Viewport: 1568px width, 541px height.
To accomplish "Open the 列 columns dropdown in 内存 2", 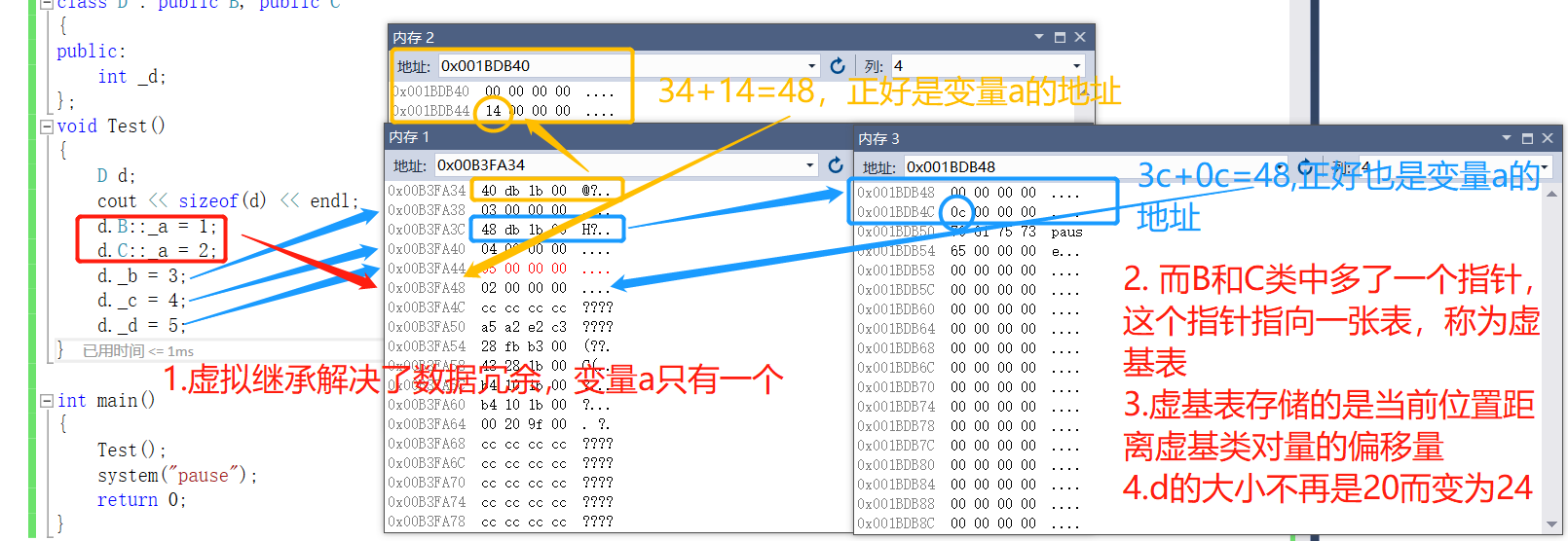I will [1076, 66].
